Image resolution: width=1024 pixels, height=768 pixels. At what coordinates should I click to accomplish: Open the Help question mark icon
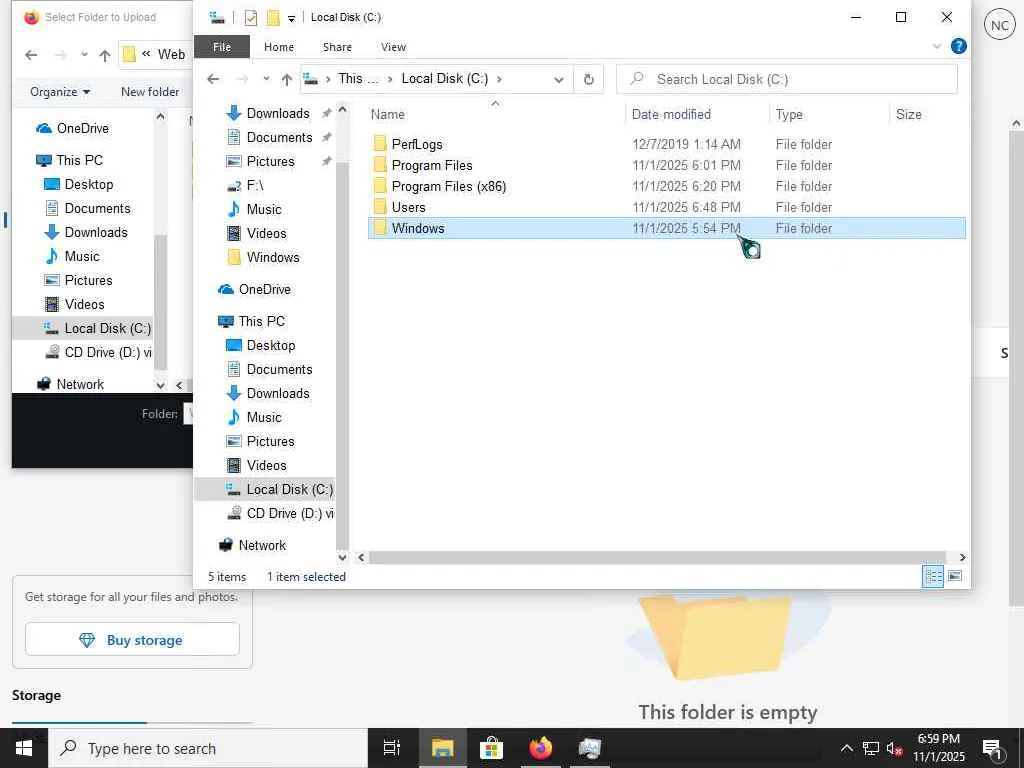click(958, 46)
